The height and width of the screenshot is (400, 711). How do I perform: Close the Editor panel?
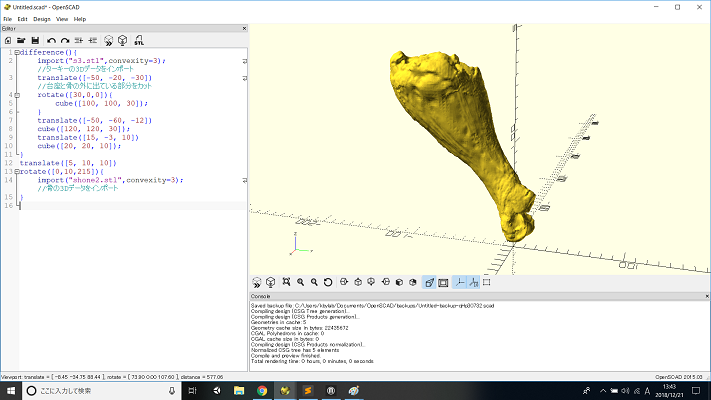(x=244, y=28)
